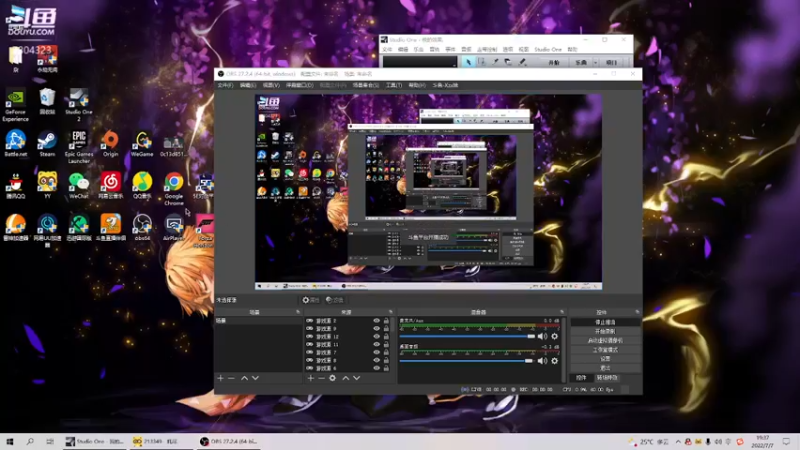Show hidden system tray icons chevron
The height and width of the screenshot is (450, 800).
(678, 442)
